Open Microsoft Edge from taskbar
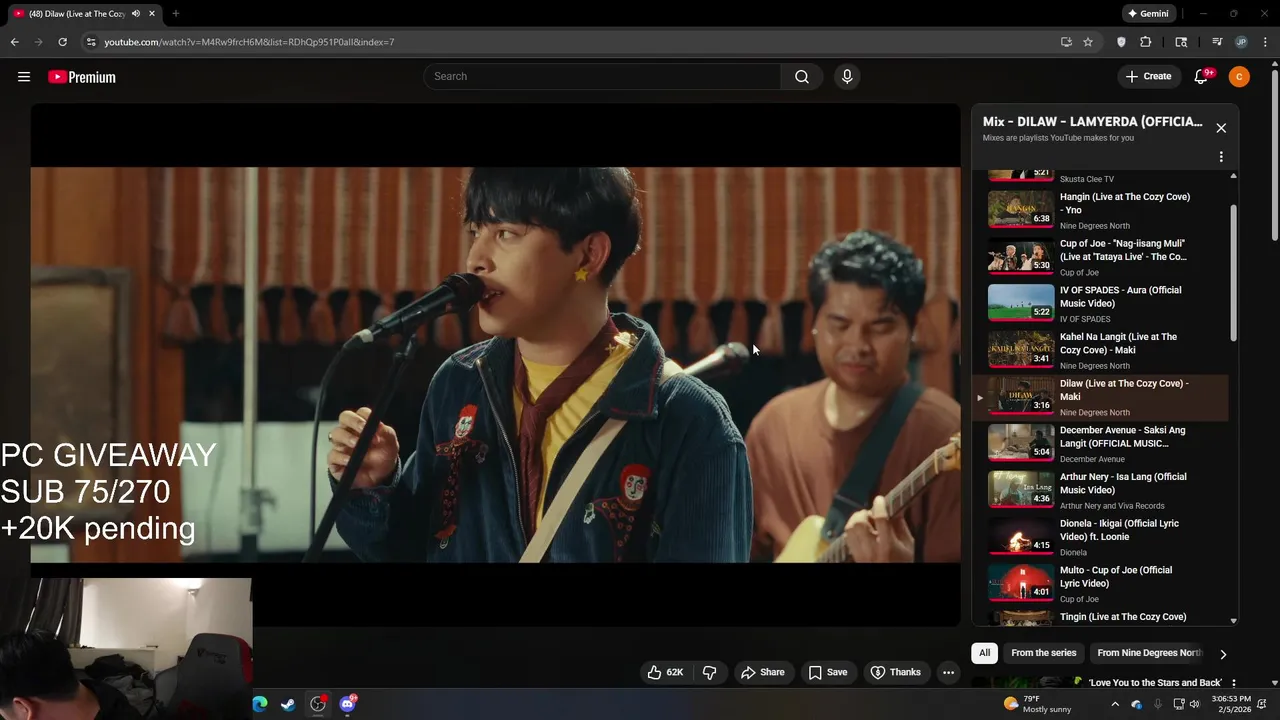This screenshot has height=720, width=1280. pos(260,704)
